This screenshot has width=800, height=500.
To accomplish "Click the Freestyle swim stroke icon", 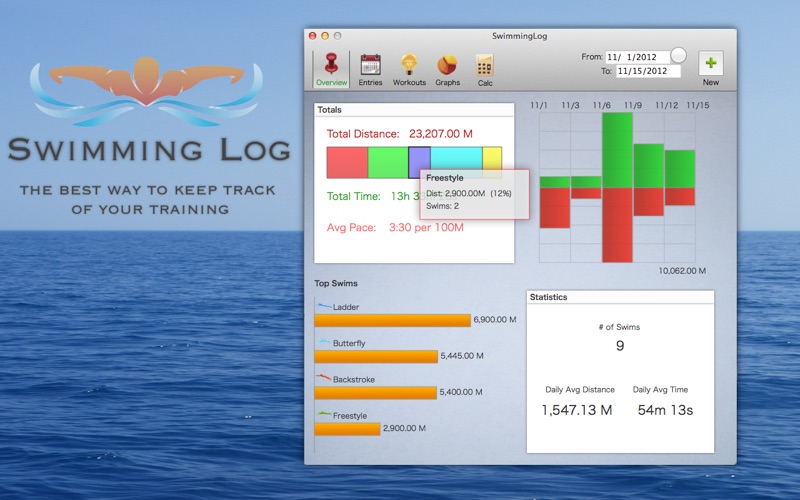I will (324, 414).
